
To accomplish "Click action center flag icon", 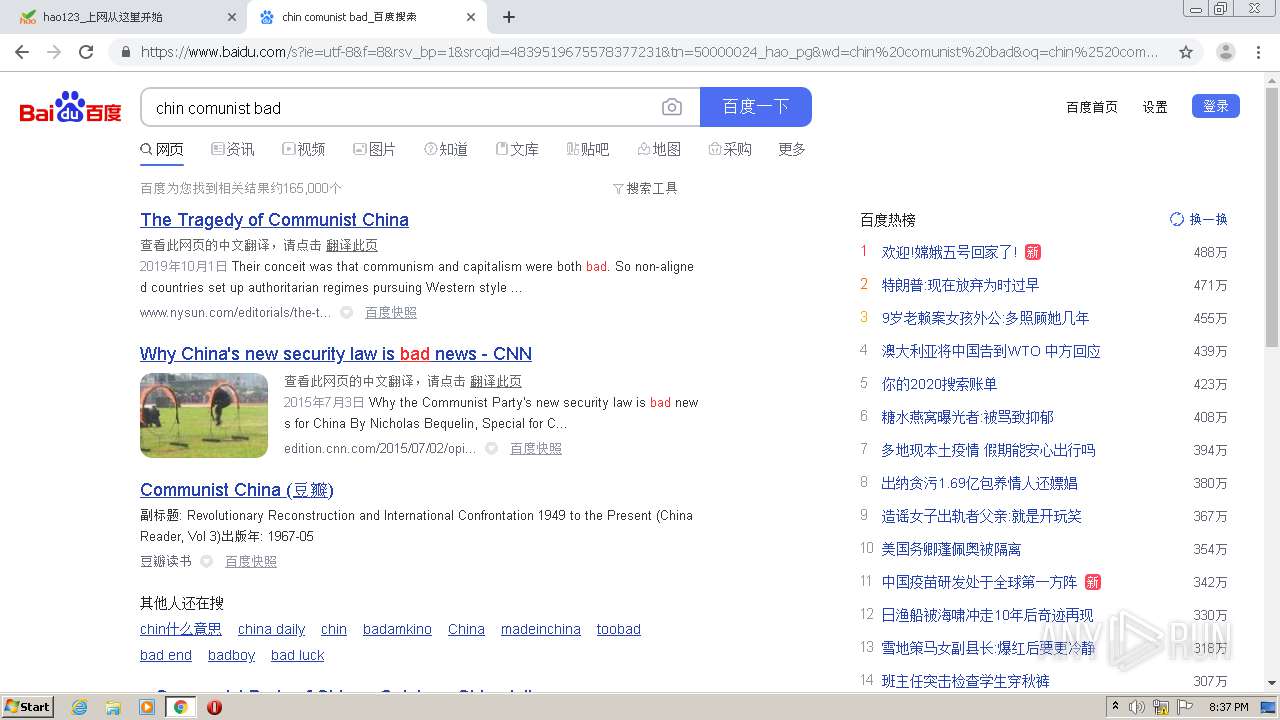I will [x=1184, y=707].
